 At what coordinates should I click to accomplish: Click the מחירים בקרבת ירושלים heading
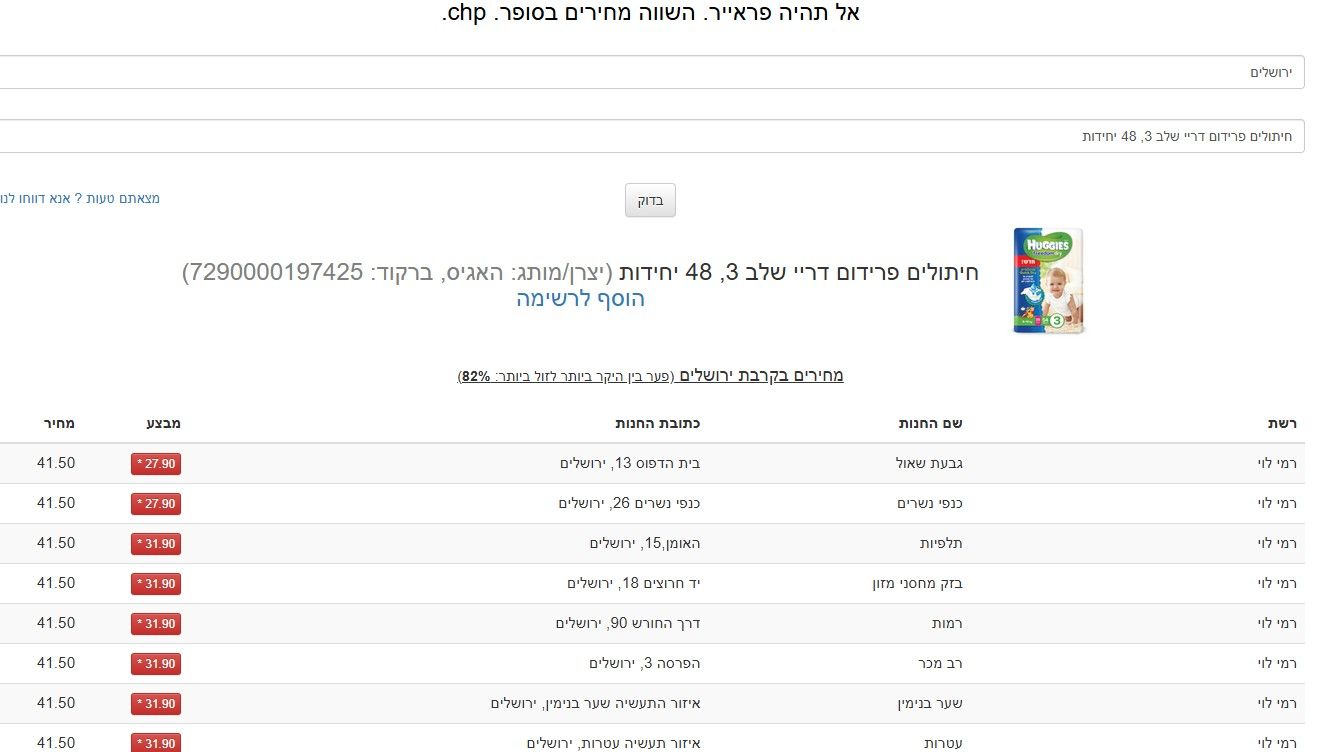pyautogui.click(x=762, y=376)
